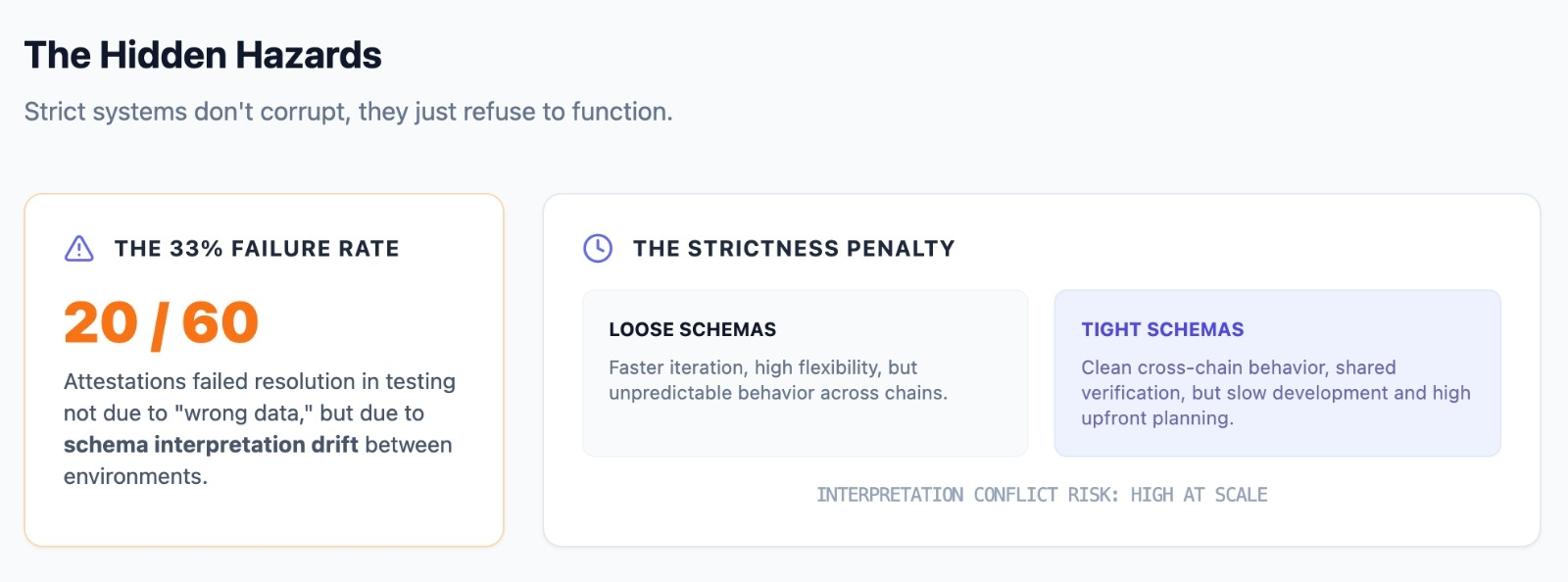Click the "Clean cross-chain behavior" description text

click(x=1238, y=367)
